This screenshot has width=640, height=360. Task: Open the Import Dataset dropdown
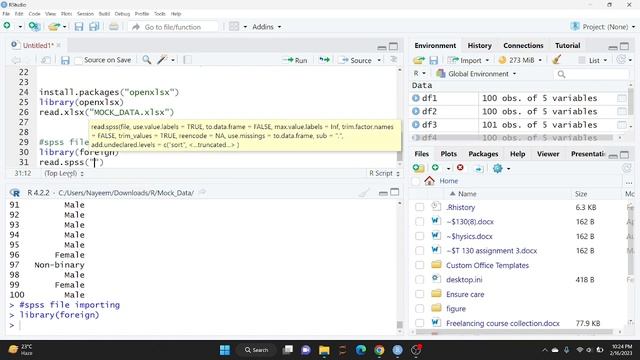click(x=468, y=60)
